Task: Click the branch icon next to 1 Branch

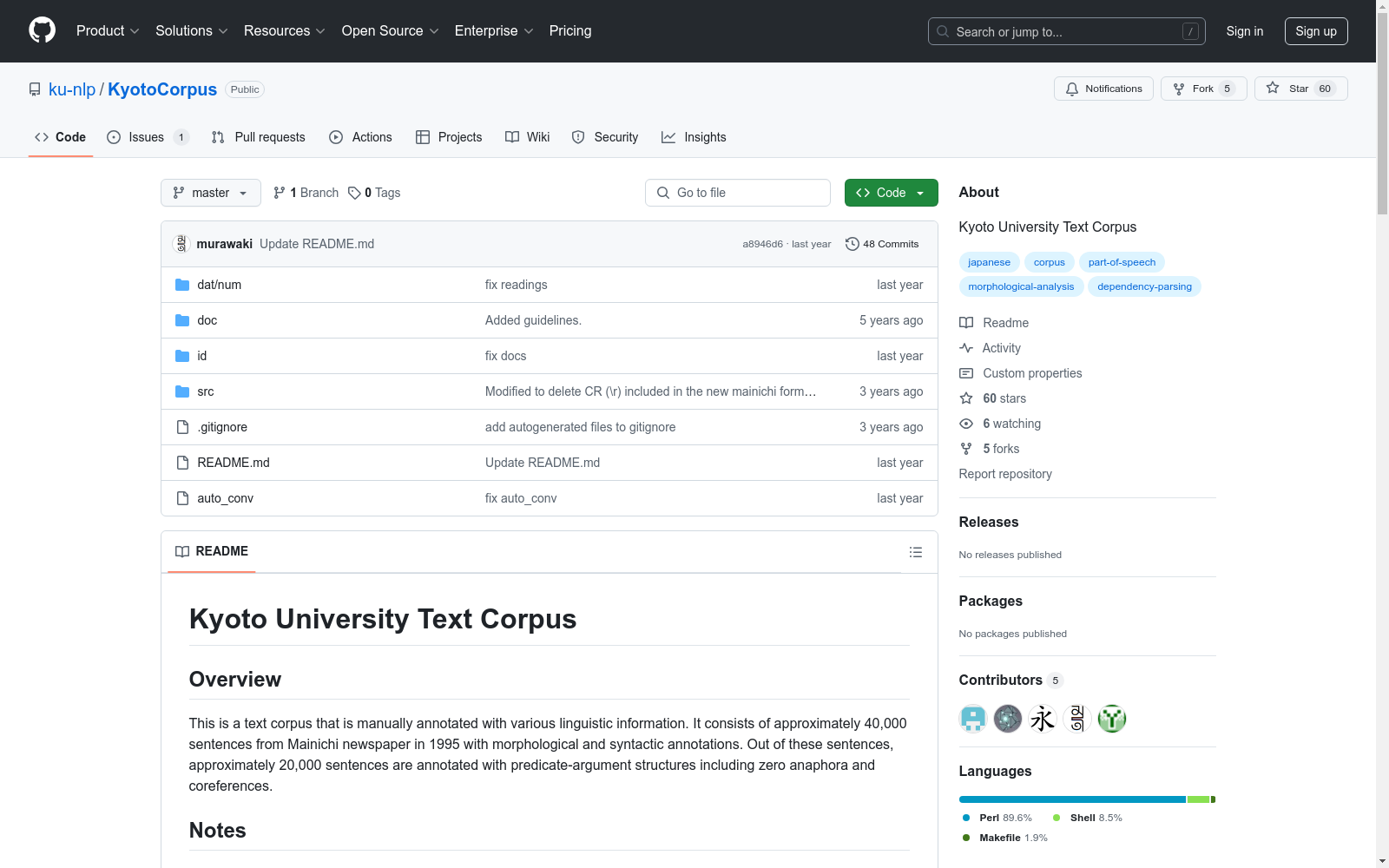Action: (280, 193)
